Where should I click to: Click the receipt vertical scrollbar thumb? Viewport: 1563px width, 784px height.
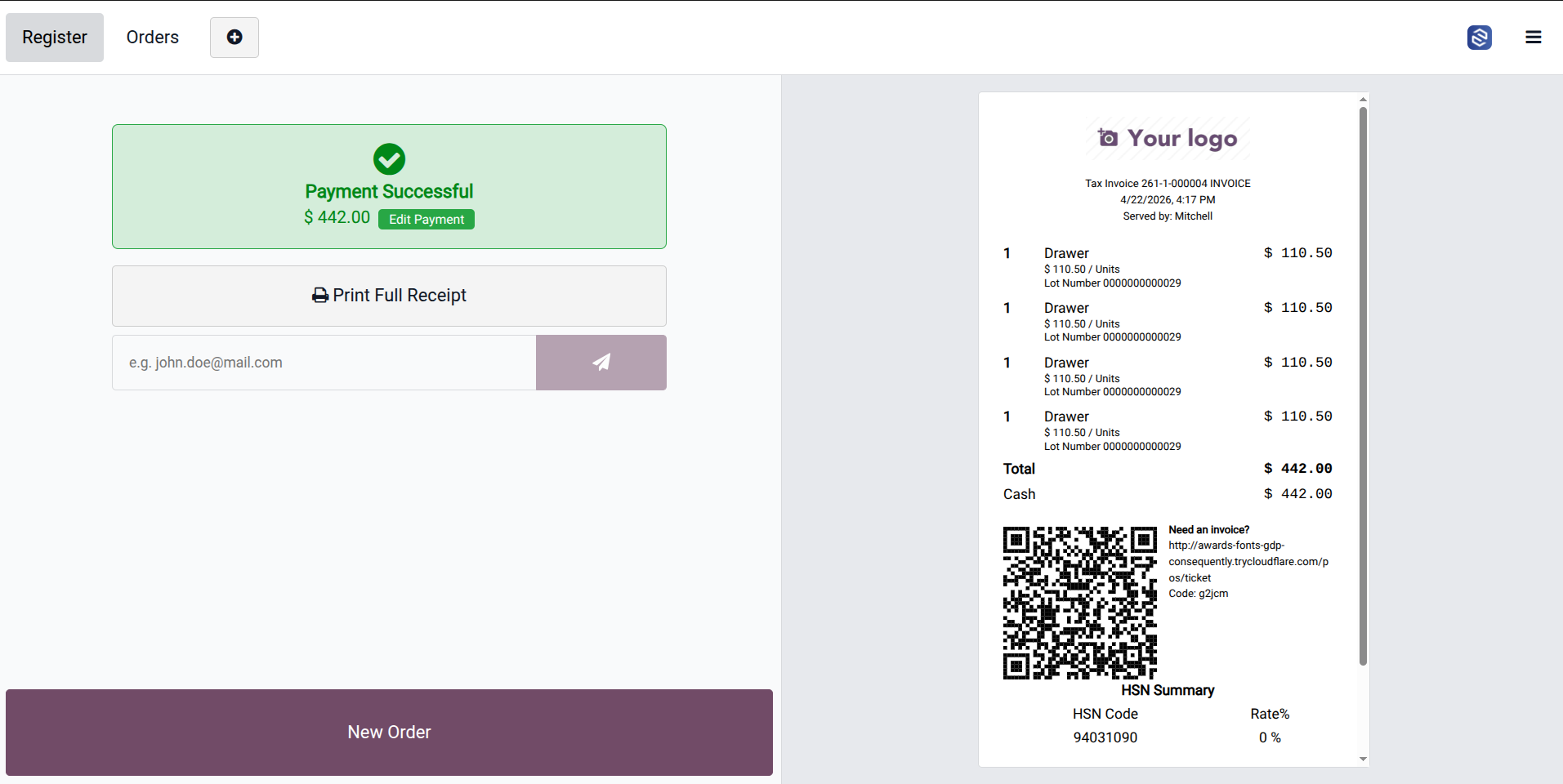point(1363,385)
